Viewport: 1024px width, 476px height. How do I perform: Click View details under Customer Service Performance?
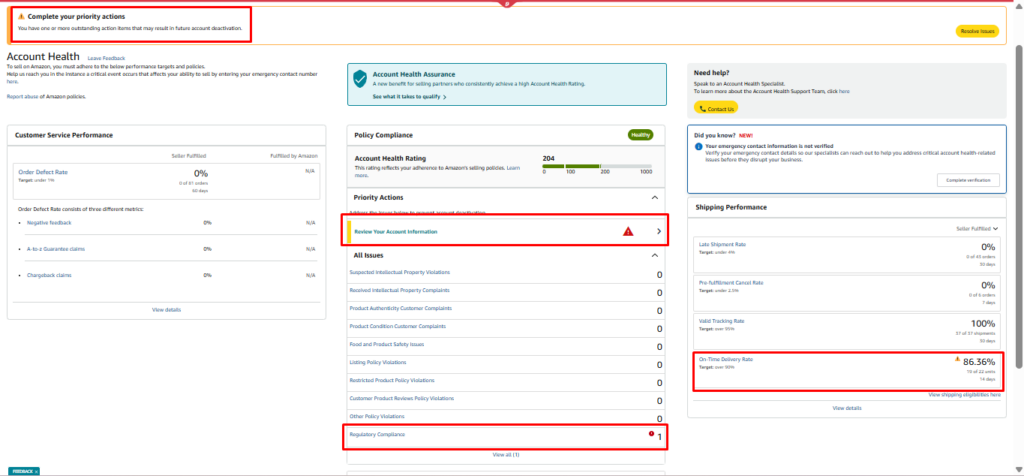[167, 309]
